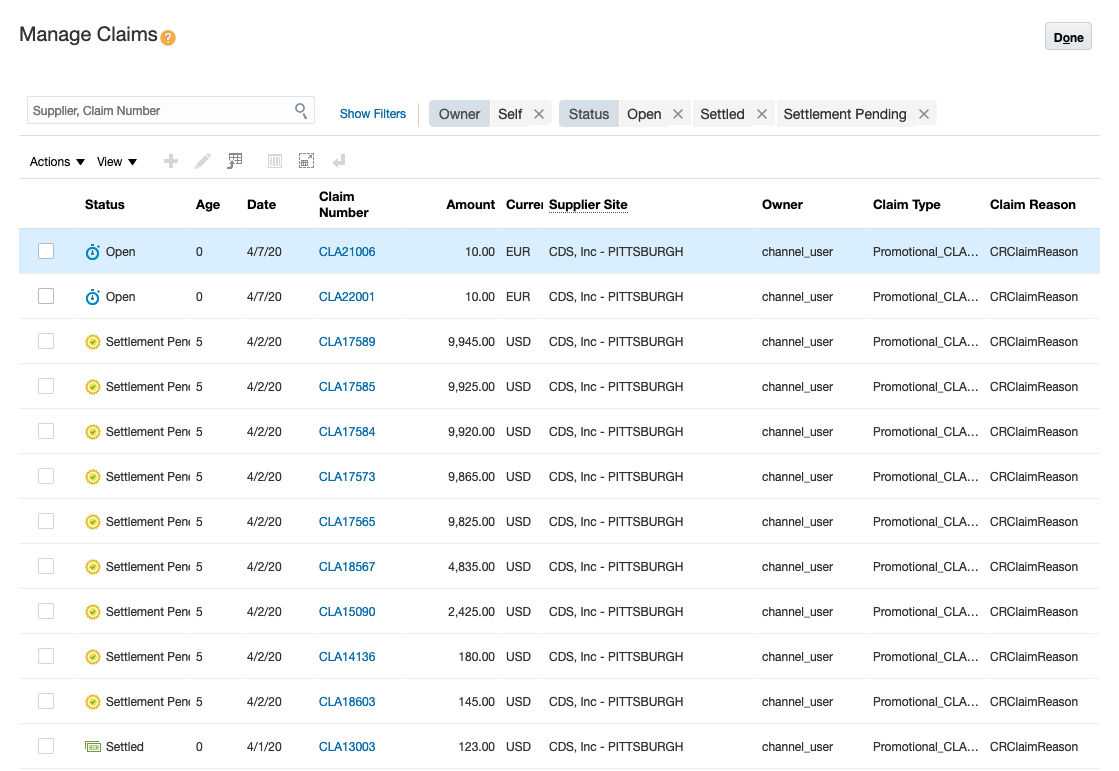This screenshot has height=771, width=1119.
Task: Check the row checkbox for claim CLA17585
Action: 46,386
